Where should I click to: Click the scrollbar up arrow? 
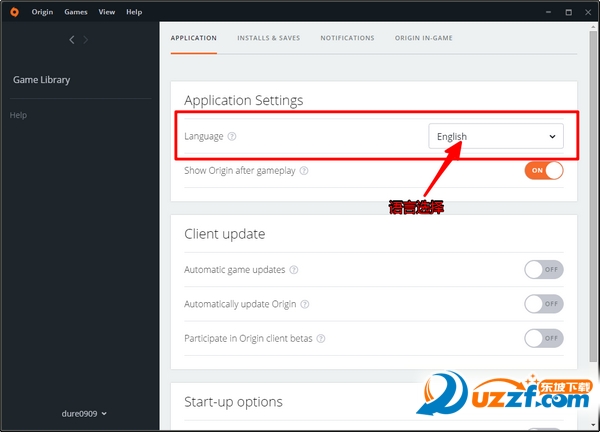point(593,26)
